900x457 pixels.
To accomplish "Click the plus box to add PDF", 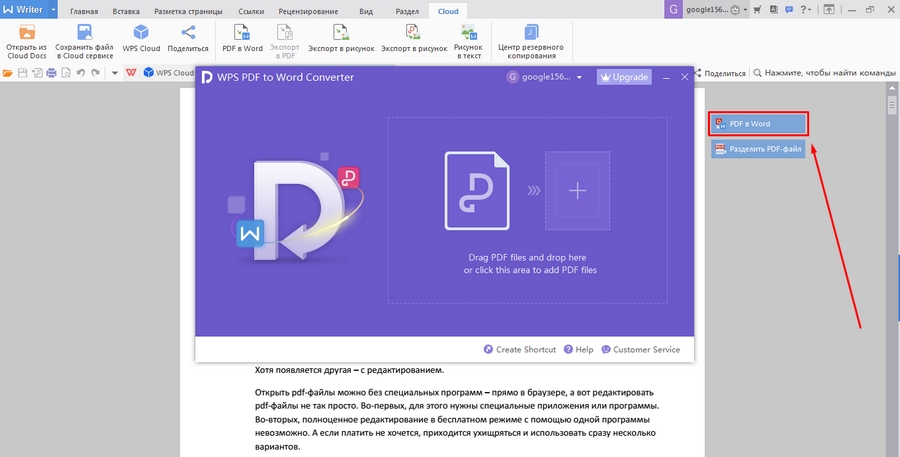I will click(x=577, y=191).
